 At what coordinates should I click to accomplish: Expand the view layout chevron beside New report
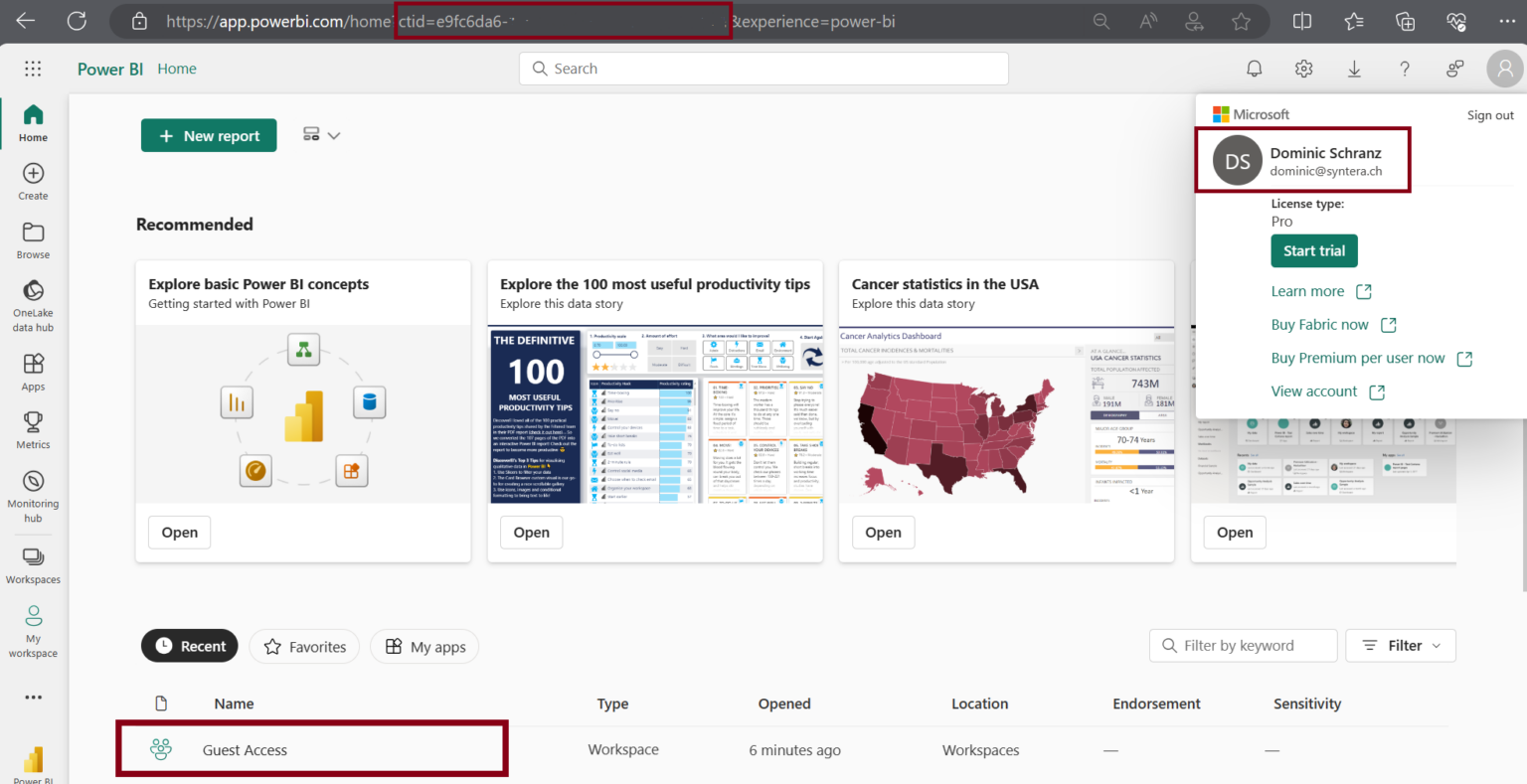335,135
